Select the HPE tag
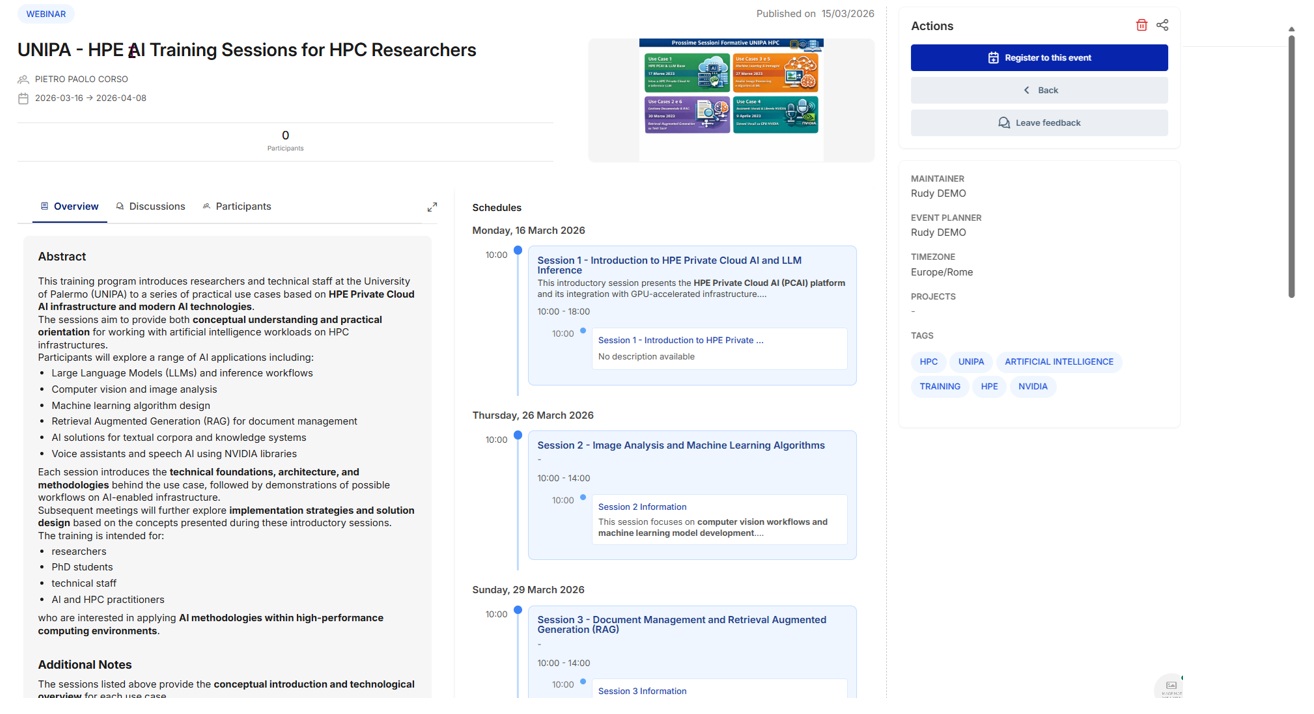This screenshot has height=714, width=1314. pos(989,386)
